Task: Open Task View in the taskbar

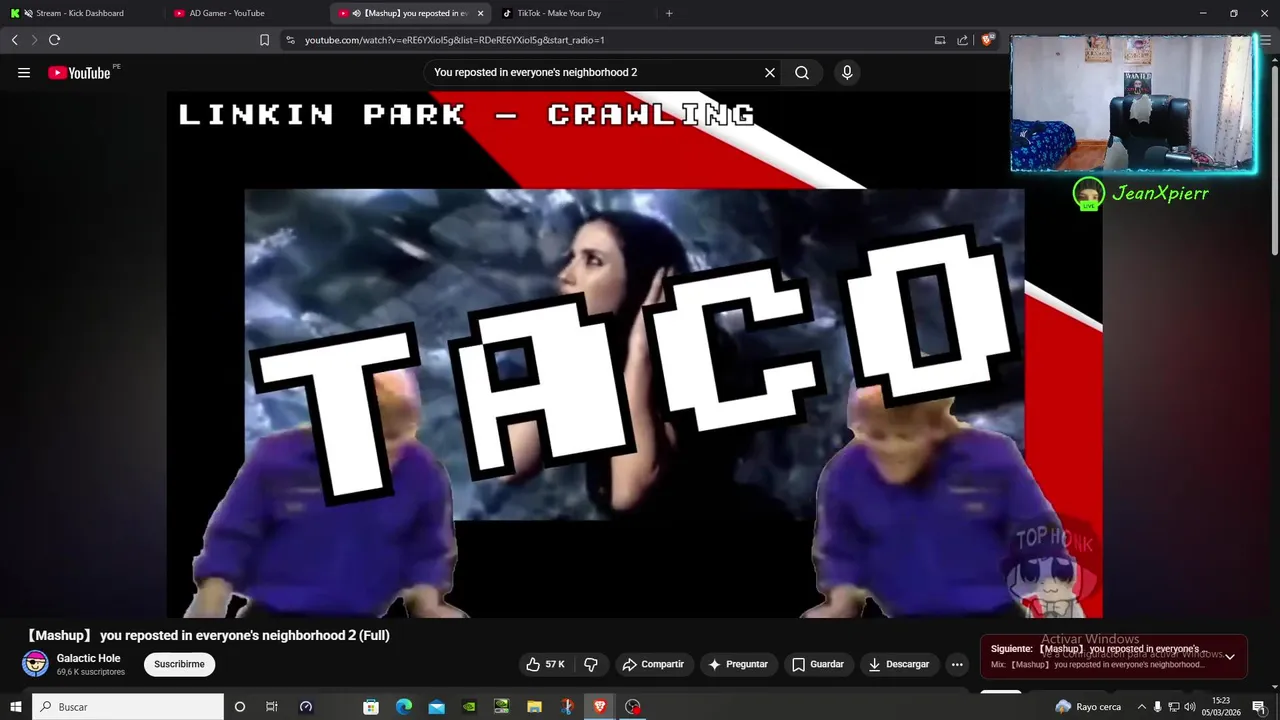Action: (271, 707)
